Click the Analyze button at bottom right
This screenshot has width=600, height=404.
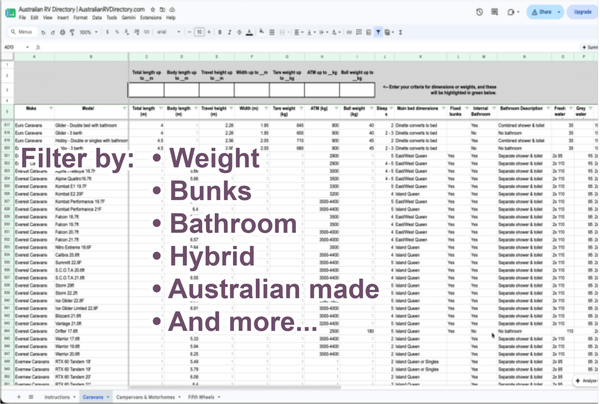[586, 381]
